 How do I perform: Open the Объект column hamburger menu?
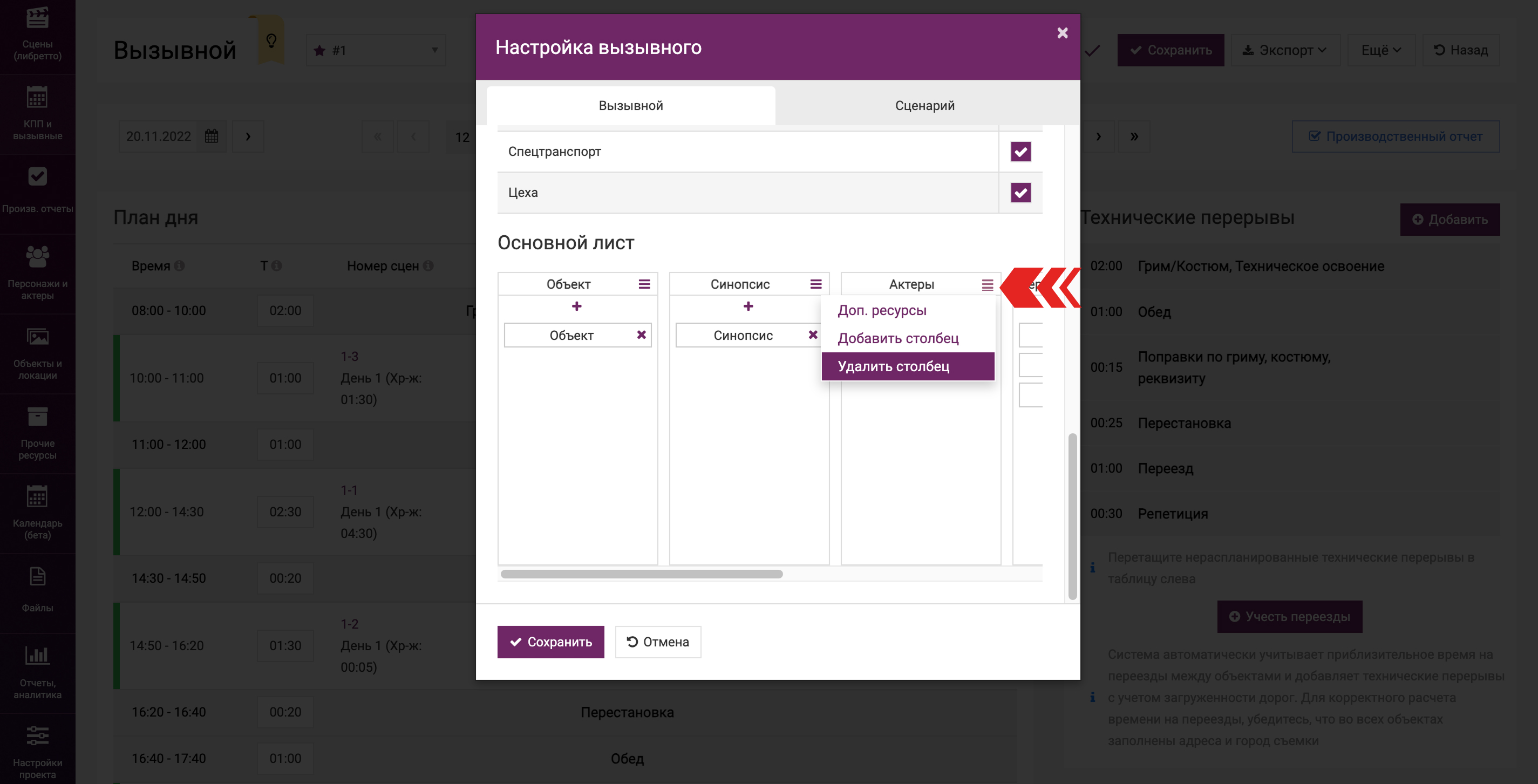click(x=644, y=284)
